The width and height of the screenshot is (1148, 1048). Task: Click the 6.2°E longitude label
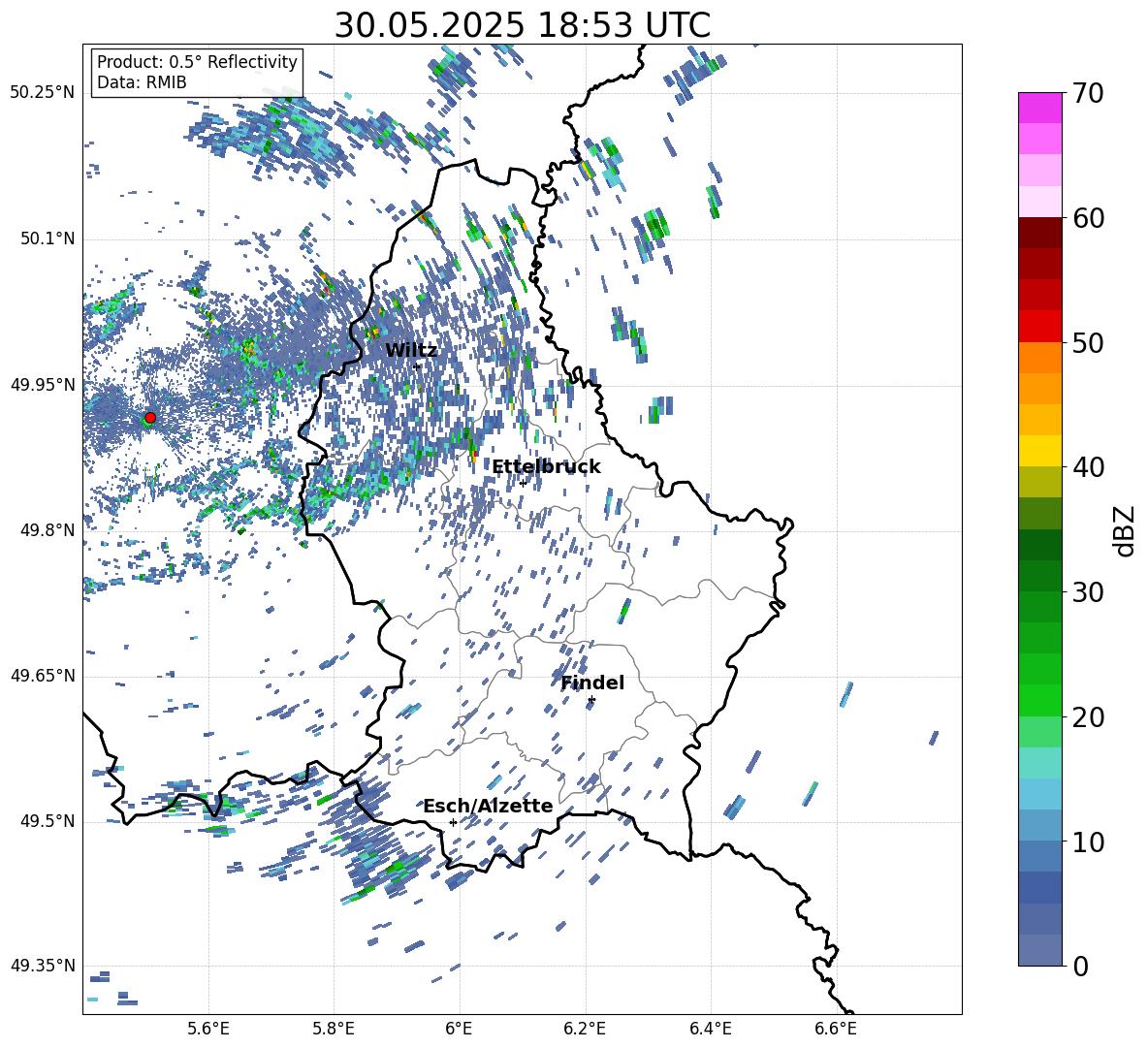coord(585,1029)
